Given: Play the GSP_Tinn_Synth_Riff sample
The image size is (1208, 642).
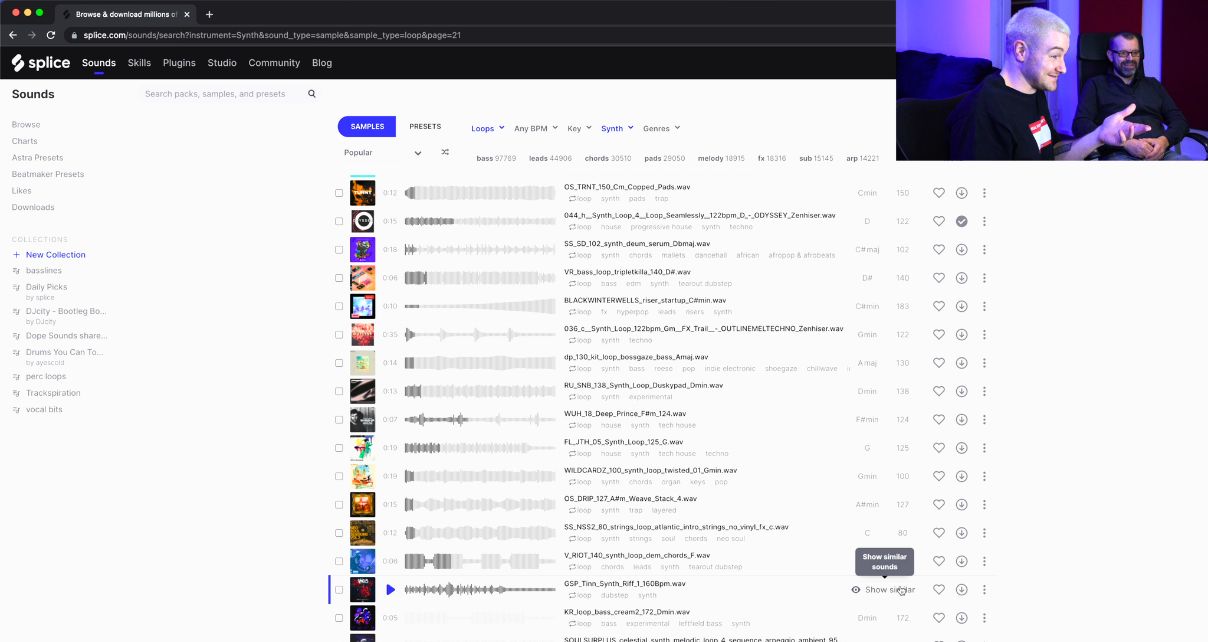Looking at the screenshot, I should (x=390, y=590).
